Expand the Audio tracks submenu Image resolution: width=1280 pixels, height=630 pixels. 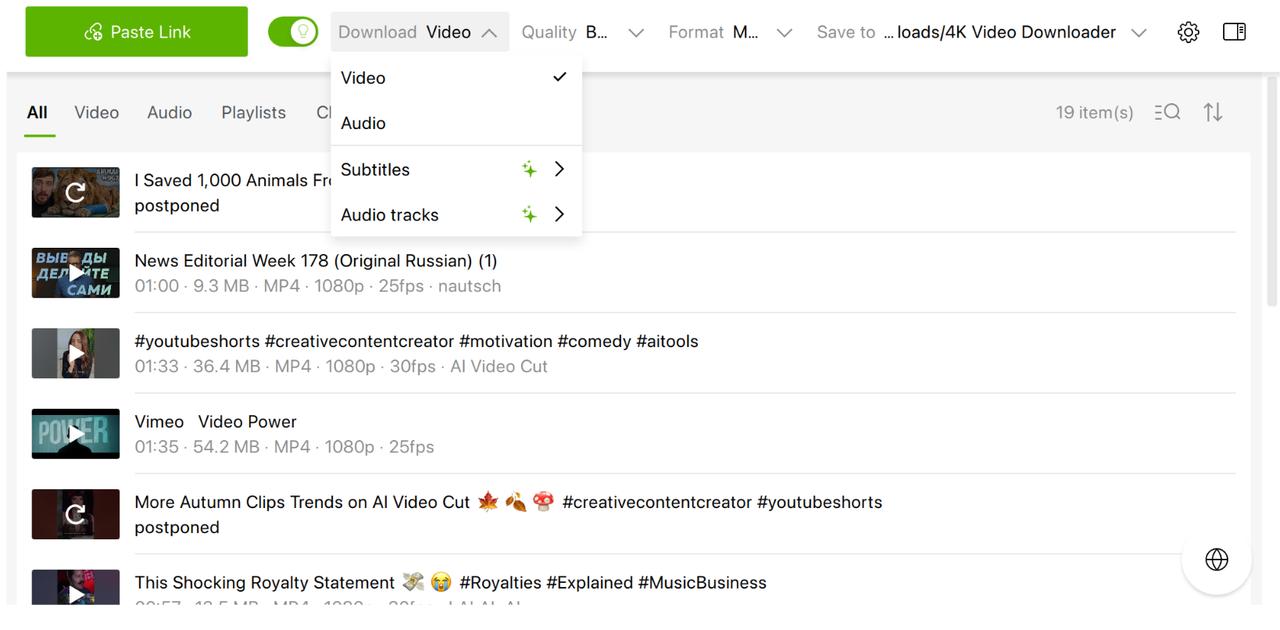(455, 215)
